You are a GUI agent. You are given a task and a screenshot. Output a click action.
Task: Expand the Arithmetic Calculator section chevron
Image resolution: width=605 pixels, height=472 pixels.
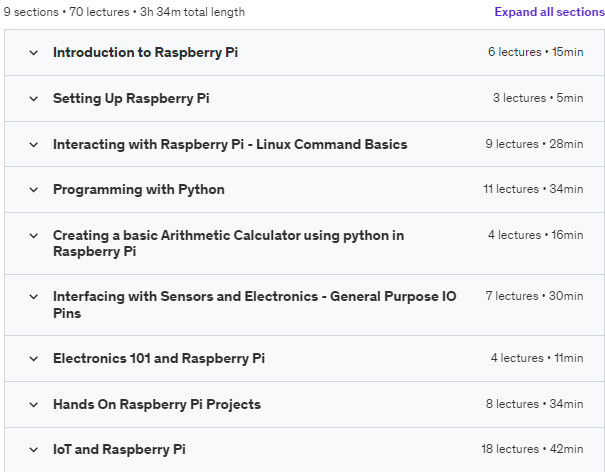pyautogui.click(x=34, y=235)
